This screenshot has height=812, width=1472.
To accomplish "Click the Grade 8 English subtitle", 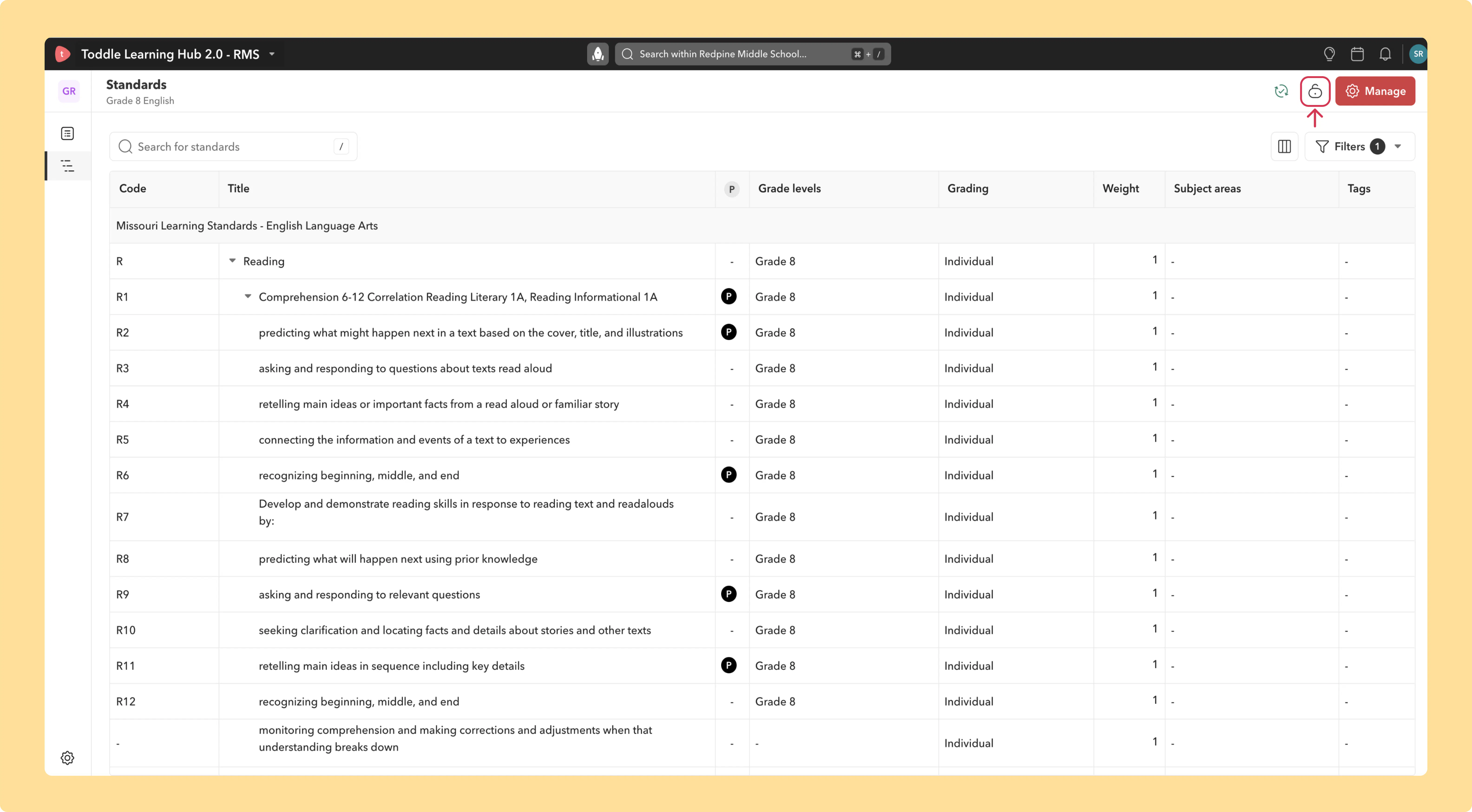I will click(140, 101).
